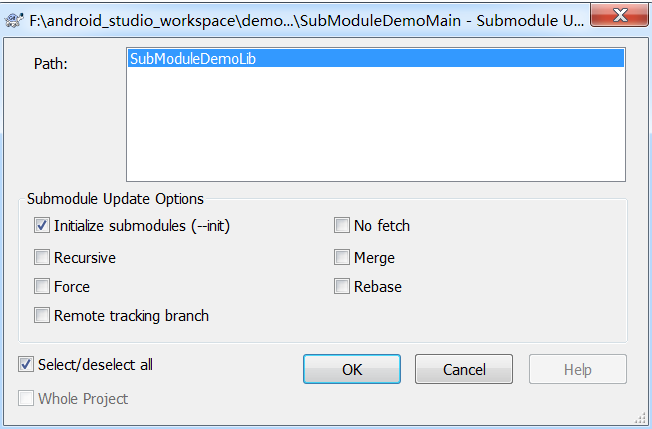Turn on the Merge checkbox
Image resolution: width=652 pixels, height=429 pixels.
342,258
